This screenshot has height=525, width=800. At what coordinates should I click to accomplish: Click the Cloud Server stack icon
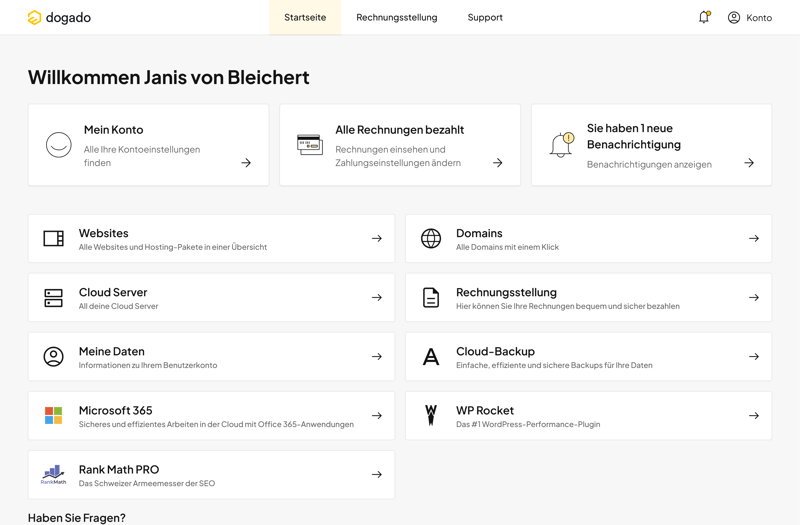pos(54,297)
